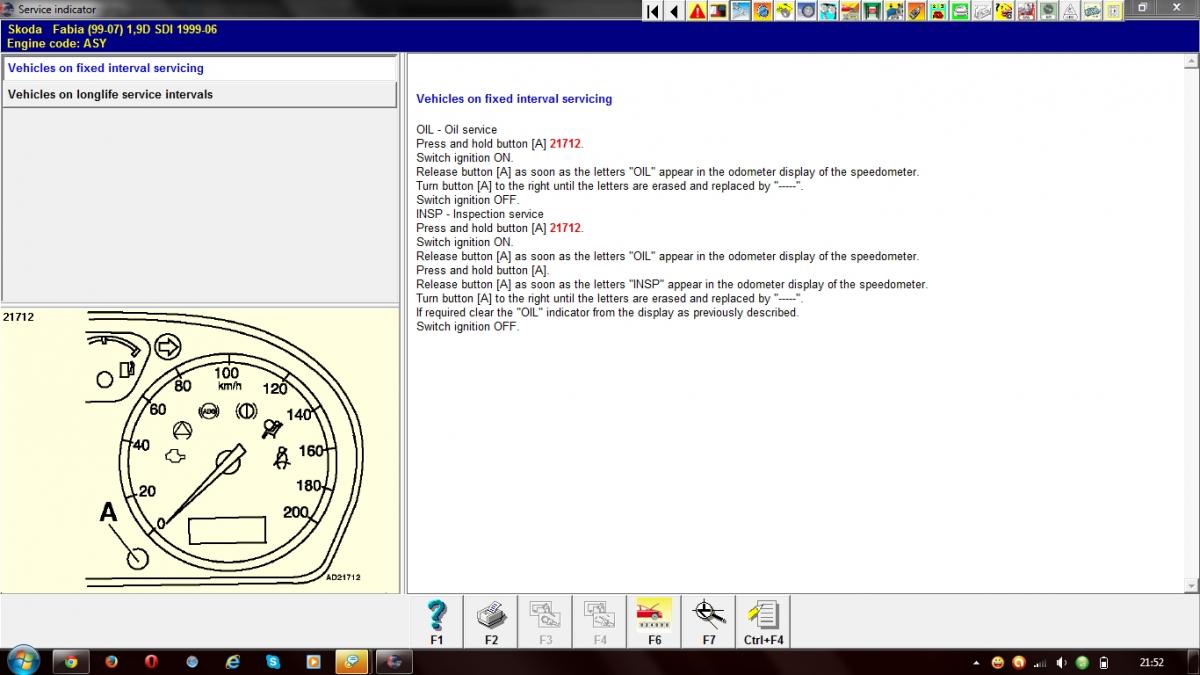Click the Skoda Fabia vehicle title text
Image resolution: width=1200 pixels, height=675 pixels.
coord(112,29)
